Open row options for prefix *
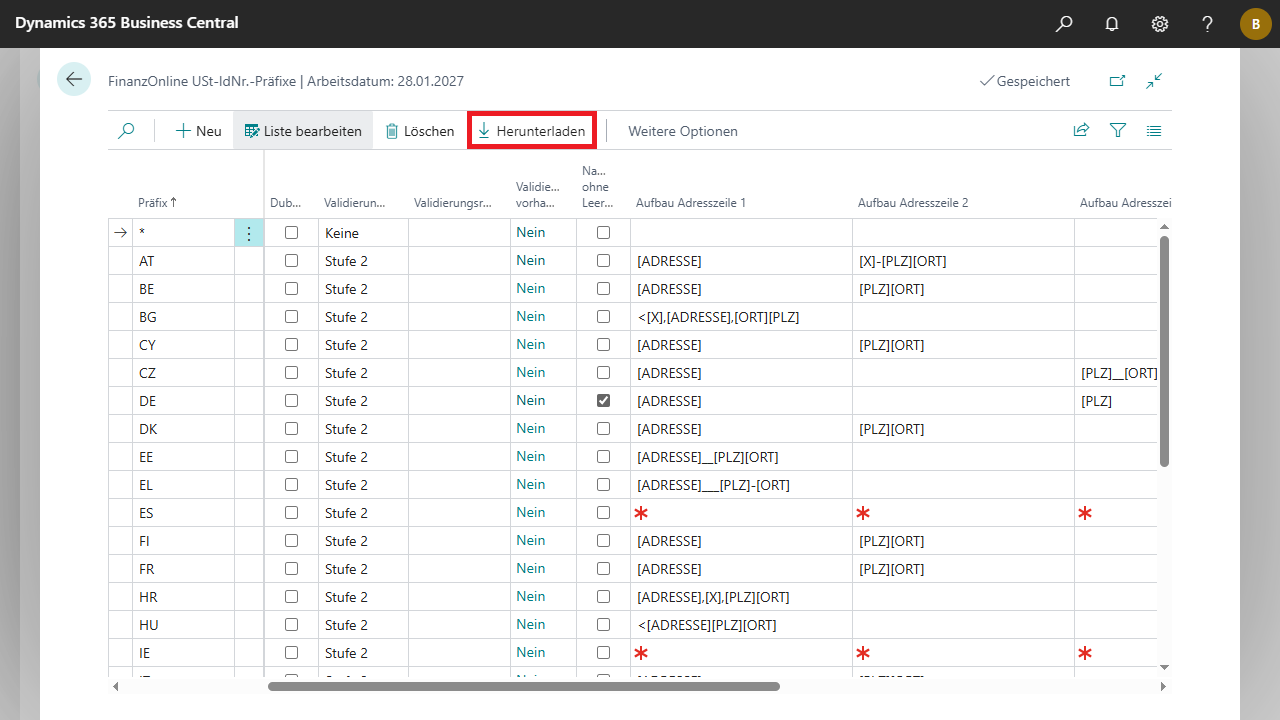 point(249,233)
